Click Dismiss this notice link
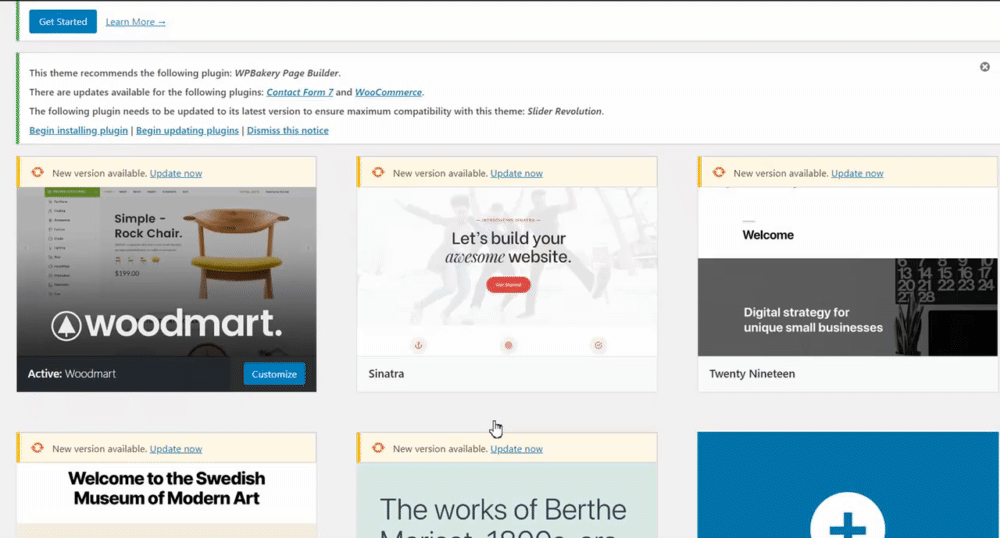The height and width of the screenshot is (538, 1000). (288, 130)
